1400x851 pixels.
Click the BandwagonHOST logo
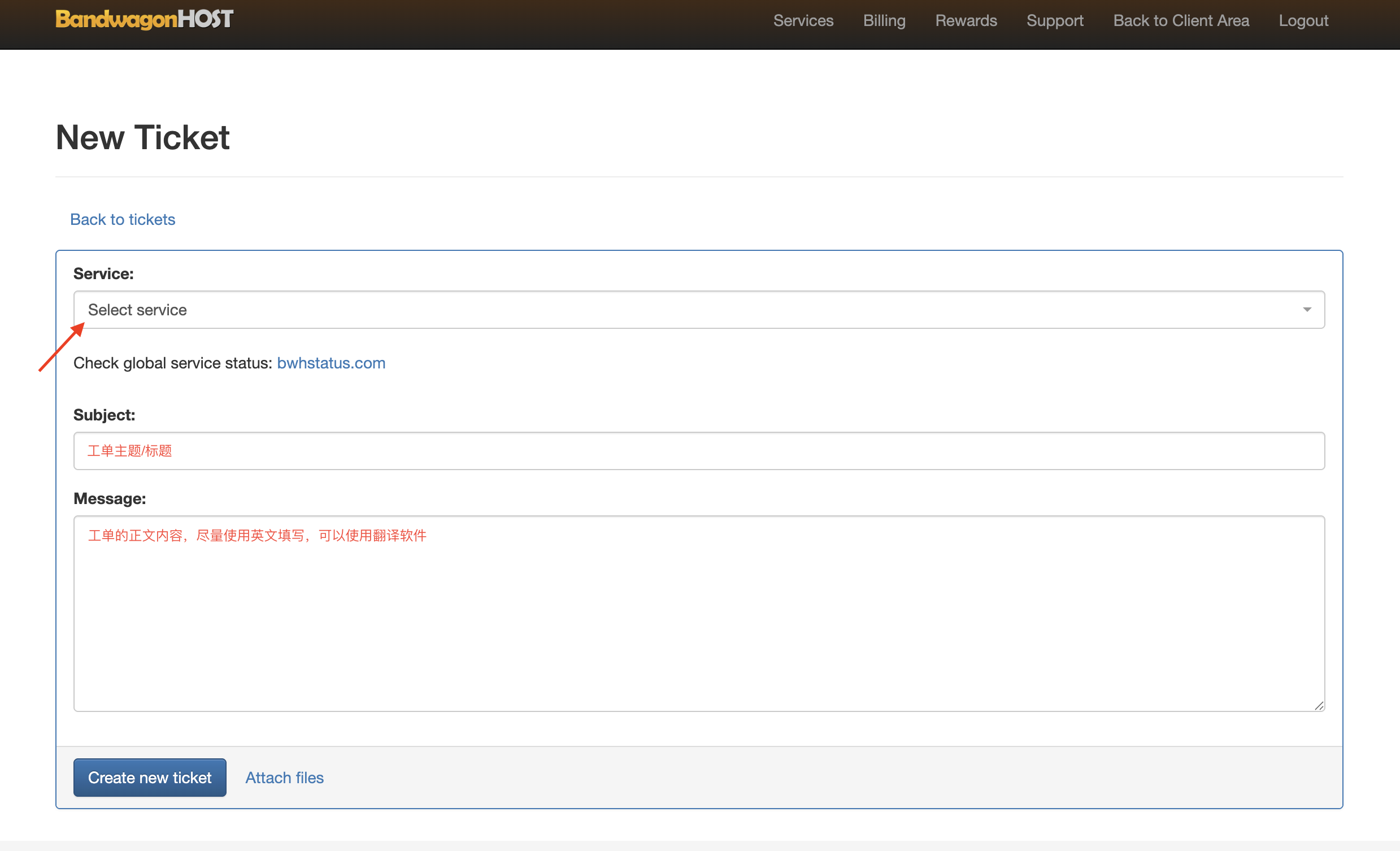(144, 20)
